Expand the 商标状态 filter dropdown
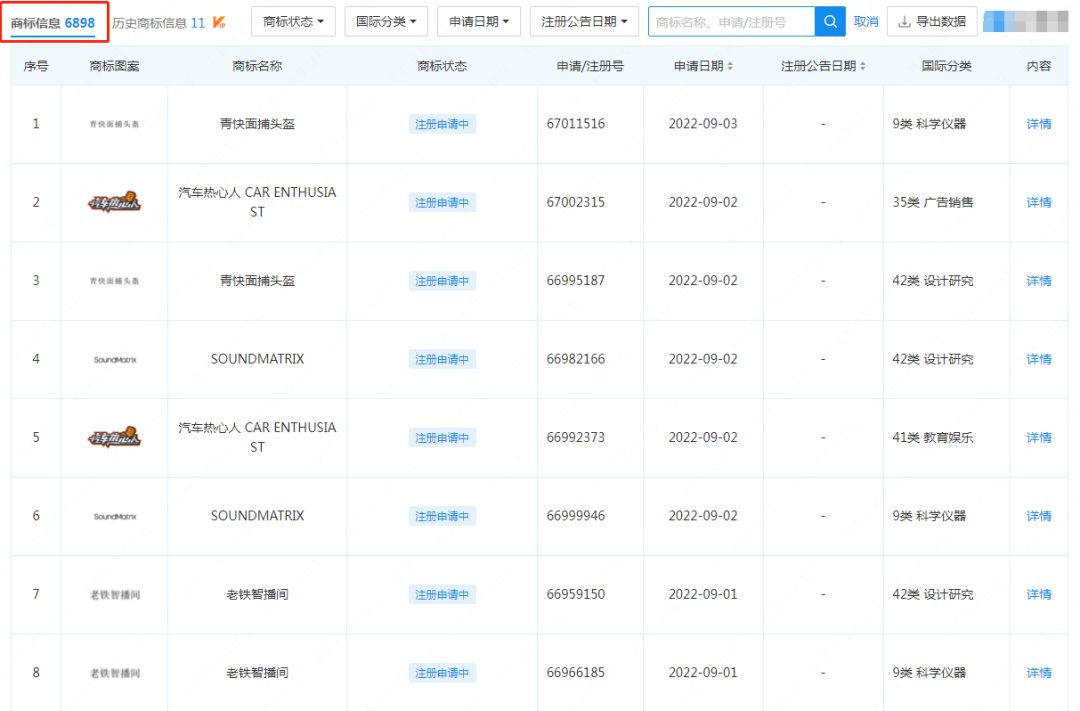Viewport: 1080px width, 711px height. coord(293,22)
